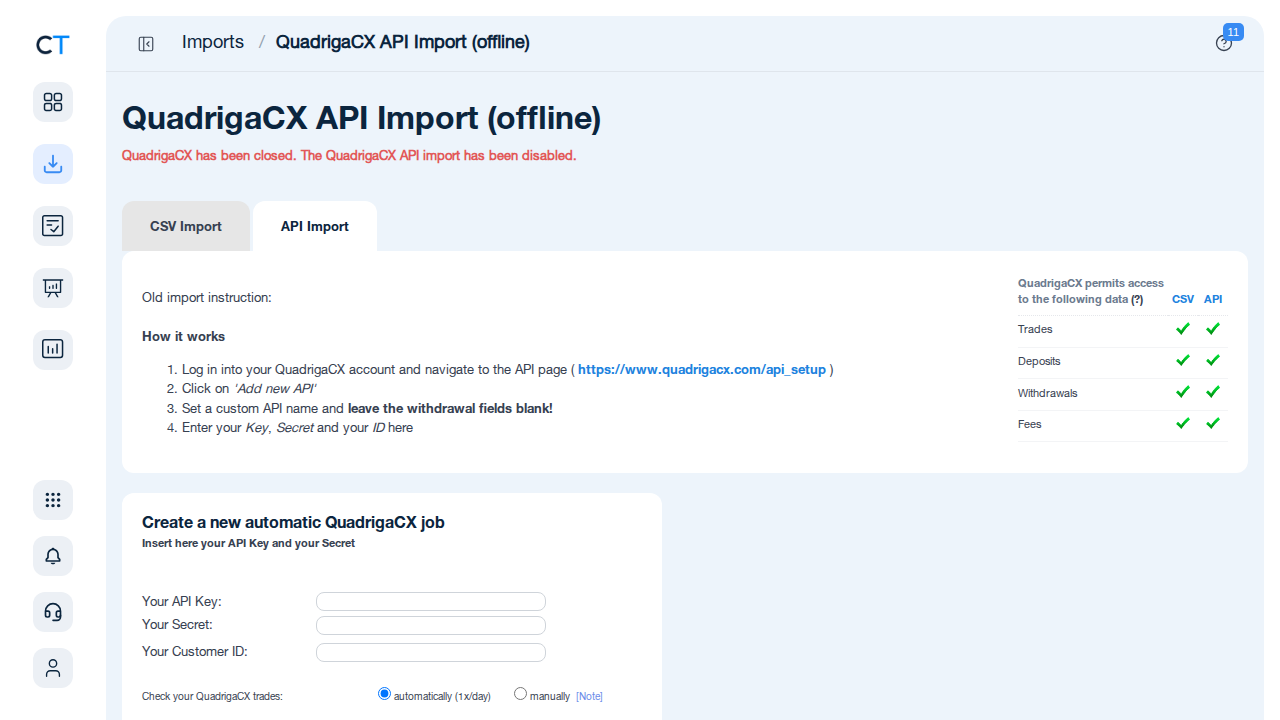Open the user account profile icon
This screenshot has height=720, width=1280.
click(x=53, y=668)
